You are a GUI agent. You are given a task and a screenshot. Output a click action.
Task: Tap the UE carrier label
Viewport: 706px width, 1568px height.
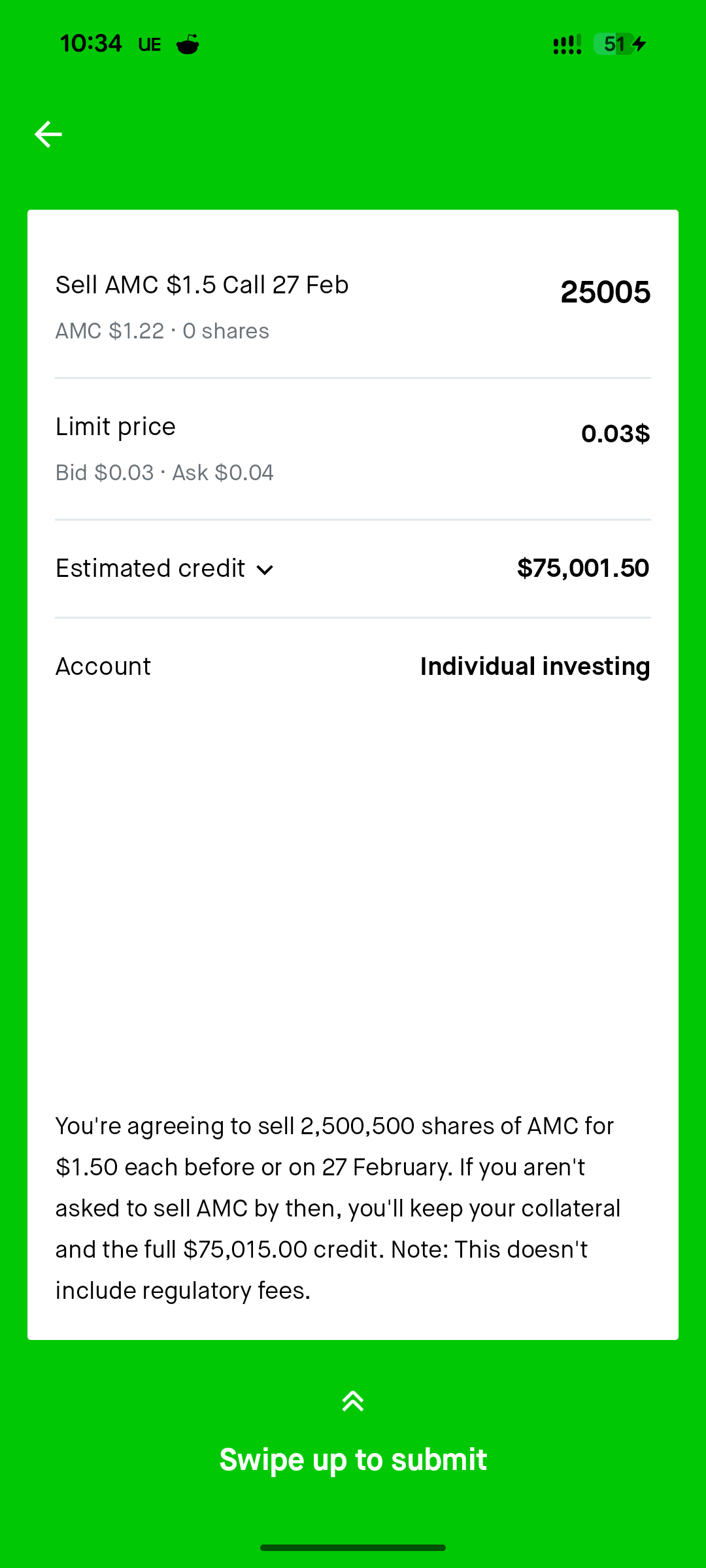click(150, 44)
